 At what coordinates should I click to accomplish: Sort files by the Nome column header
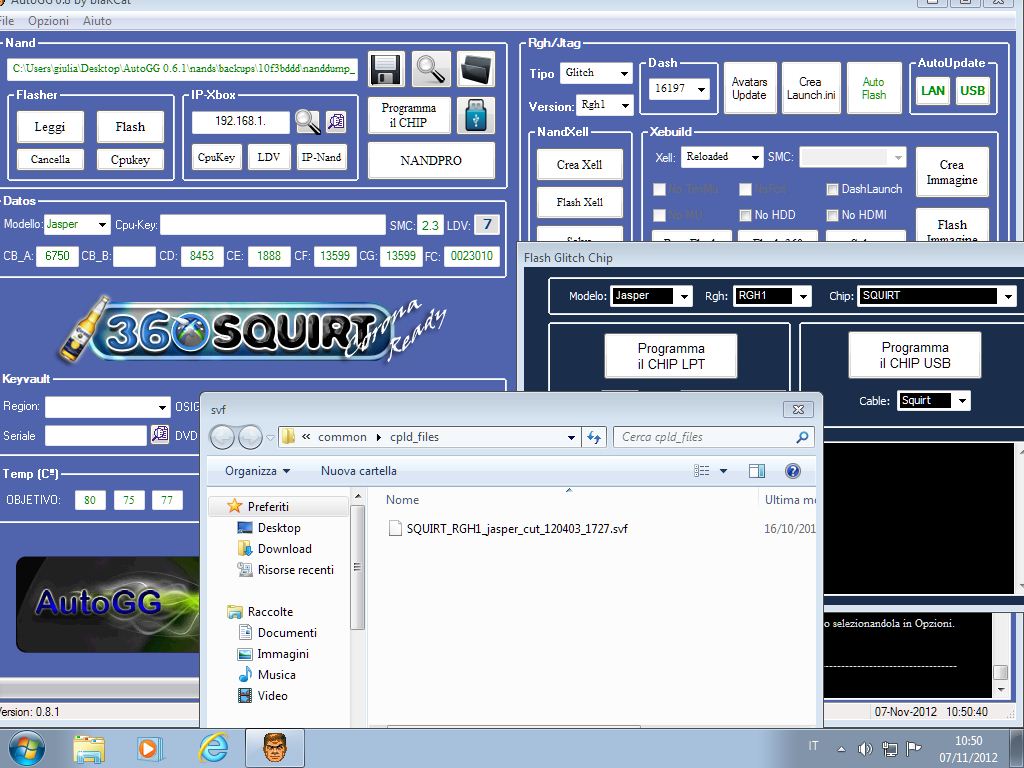[x=402, y=500]
